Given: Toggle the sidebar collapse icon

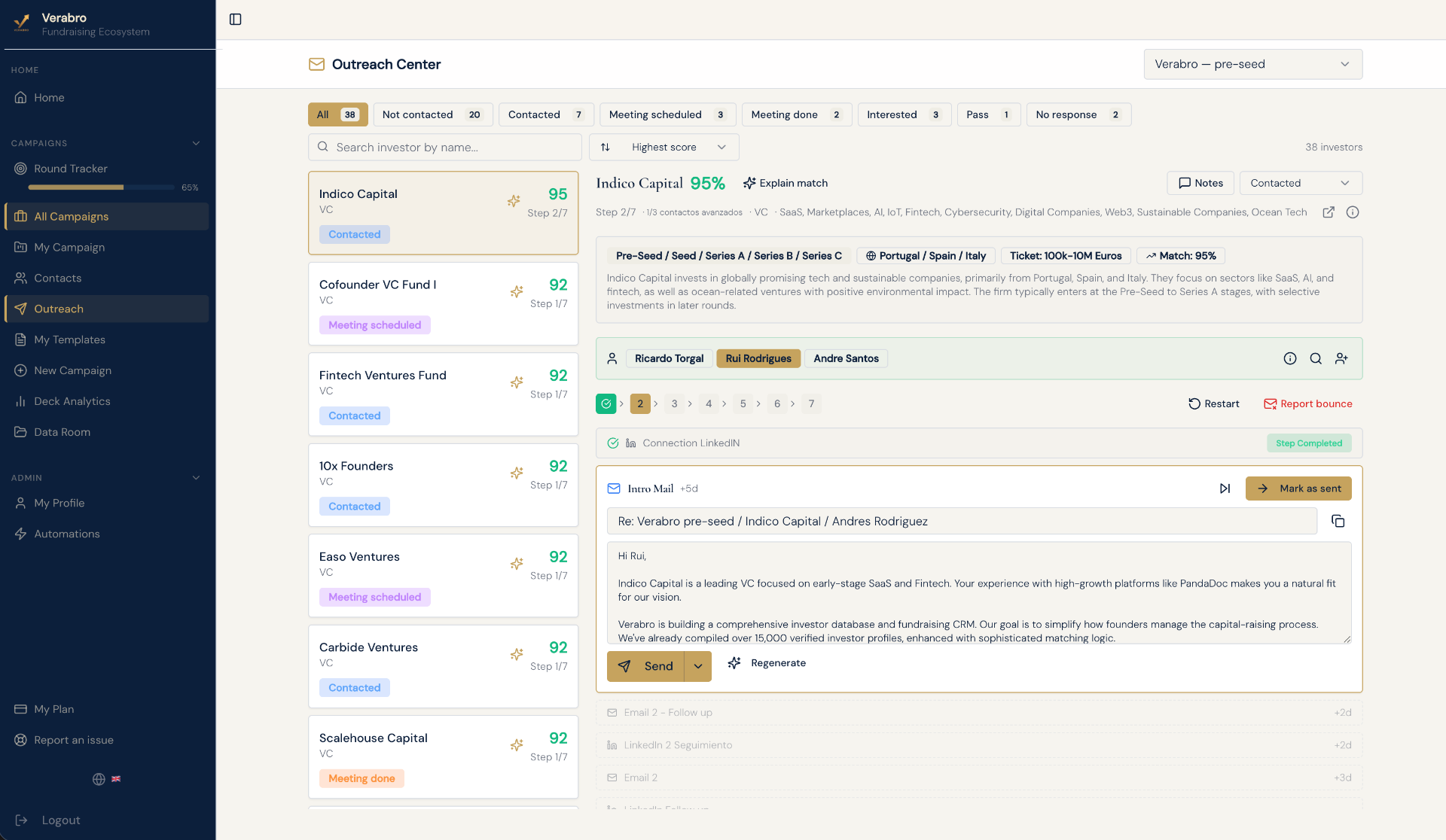Looking at the screenshot, I should coord(235,20).
